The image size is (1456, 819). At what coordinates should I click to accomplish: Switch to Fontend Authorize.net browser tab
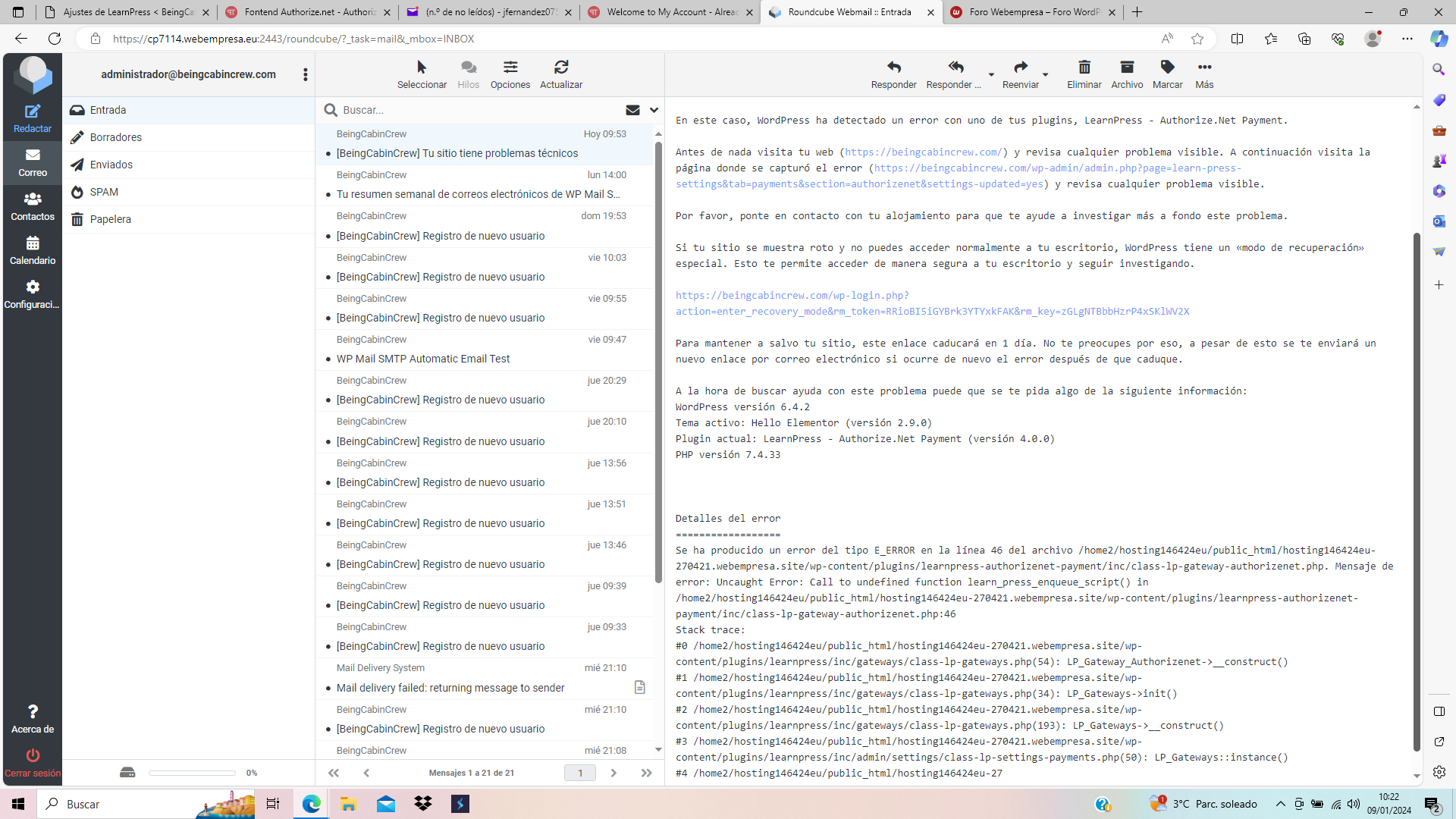(309, 12)
